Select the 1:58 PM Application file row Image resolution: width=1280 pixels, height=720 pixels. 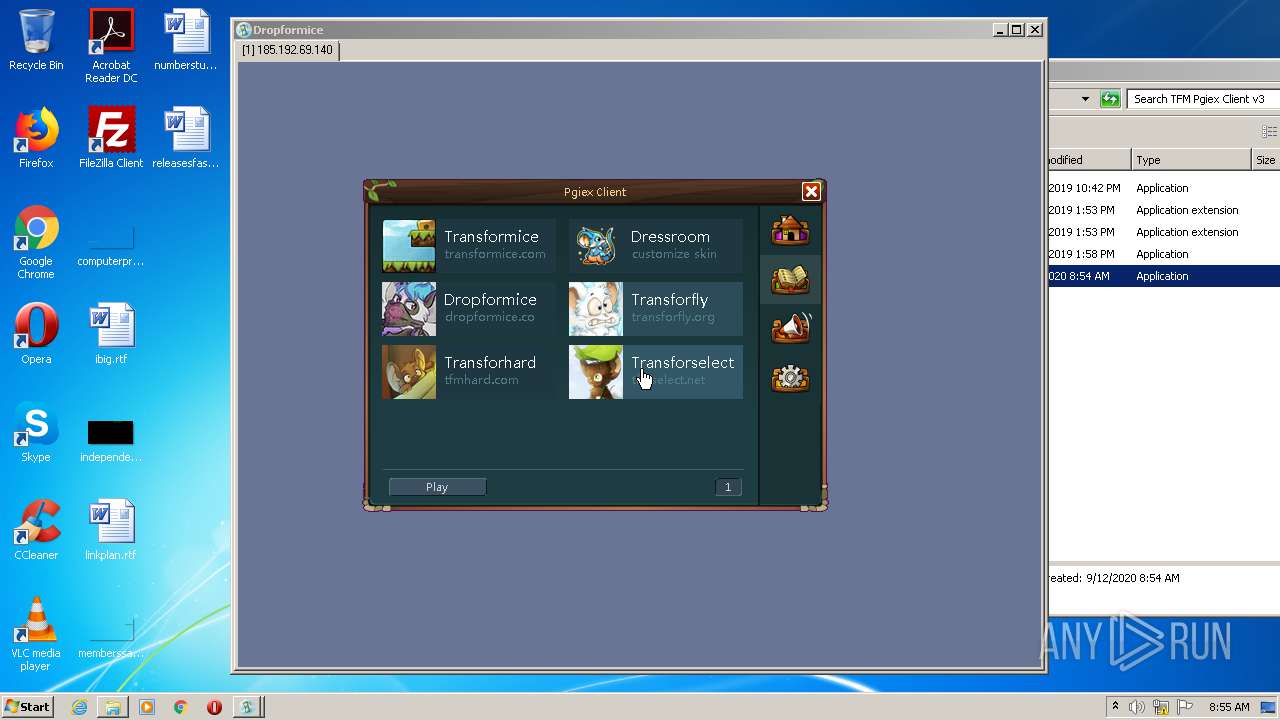[x=1164, y=254]
